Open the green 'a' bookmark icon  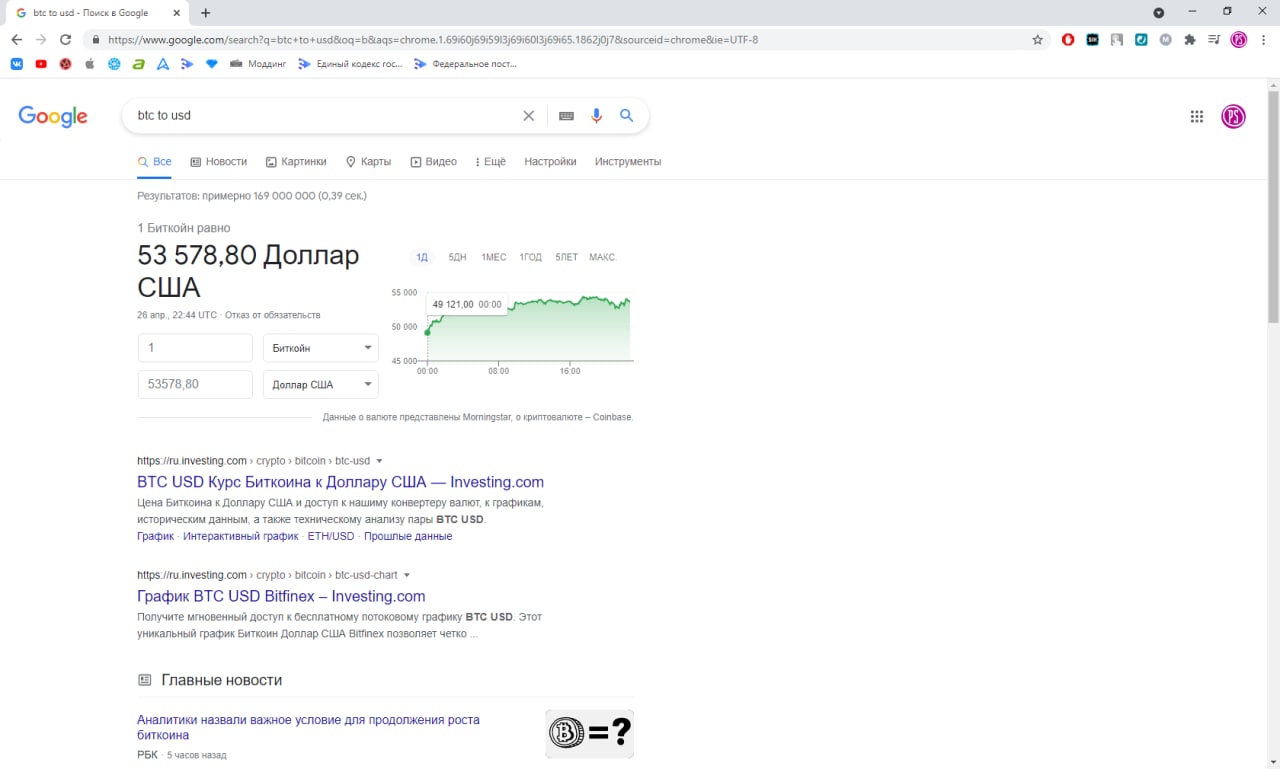point(138,64)
